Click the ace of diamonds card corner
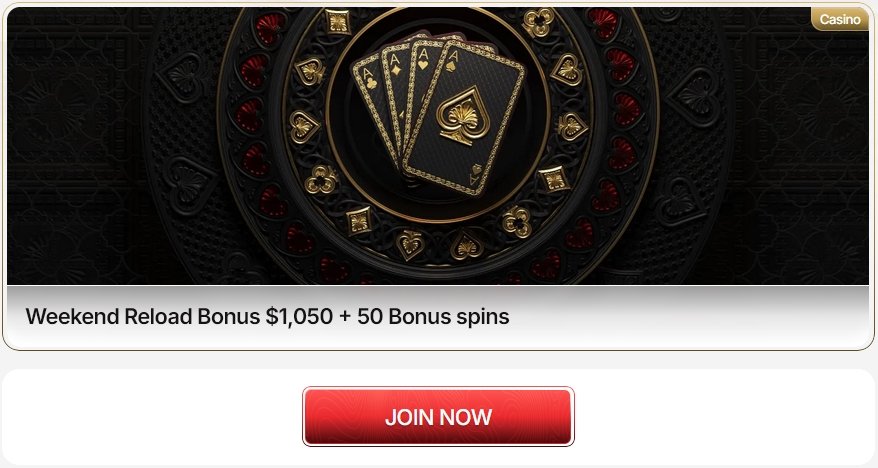878x468 pixels. tap(395, 65)
